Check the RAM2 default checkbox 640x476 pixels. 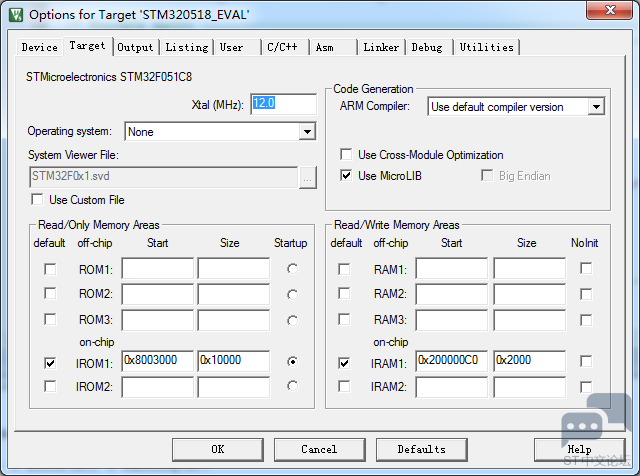click(x=344, y=294)
